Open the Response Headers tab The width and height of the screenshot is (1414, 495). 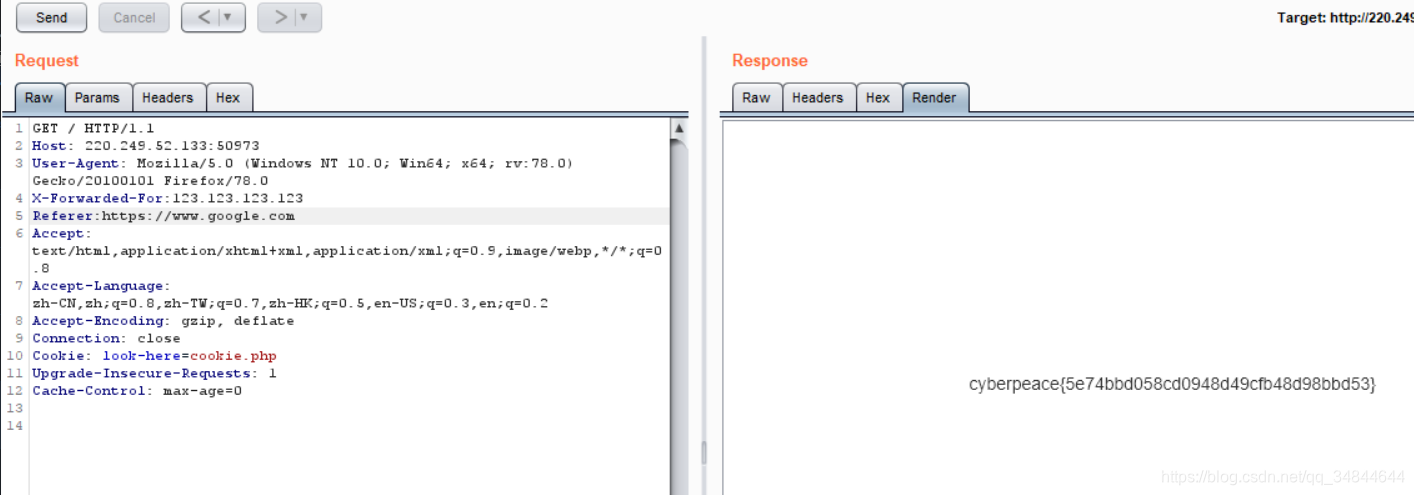coord(817,97)
